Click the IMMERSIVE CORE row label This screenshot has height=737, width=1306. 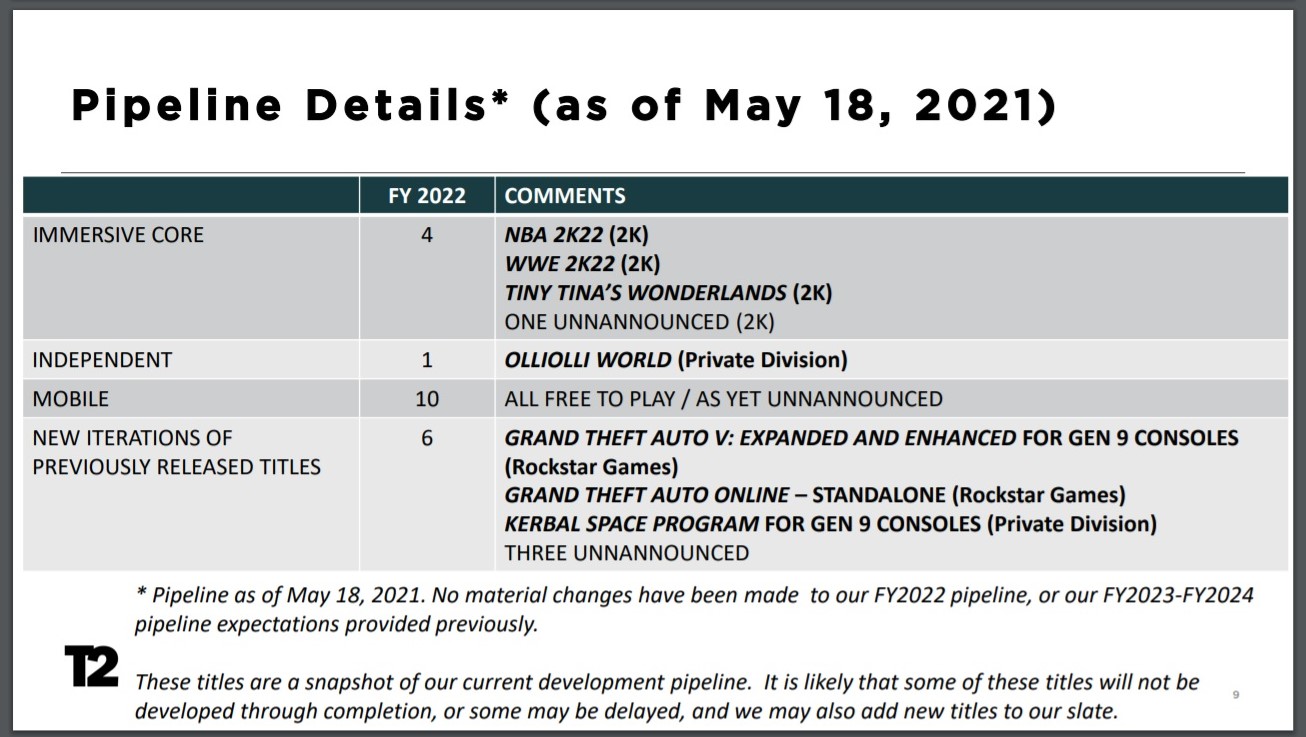coord(118,235)
